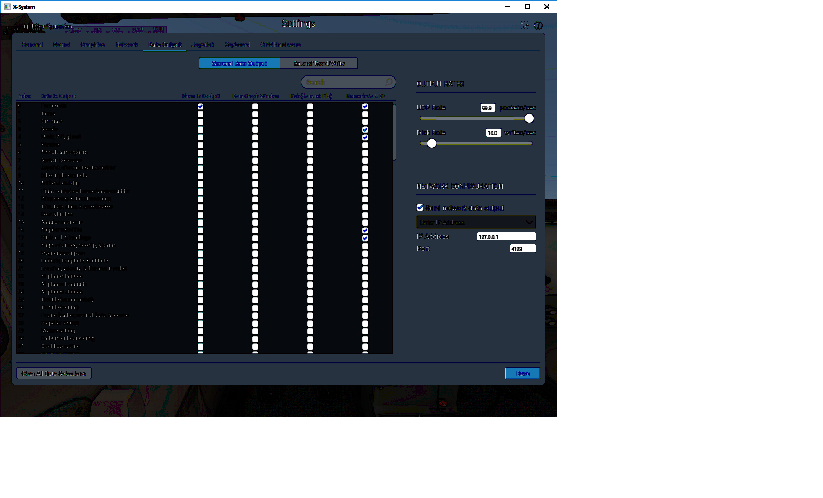Open the help question mark icon

[538, 25]
